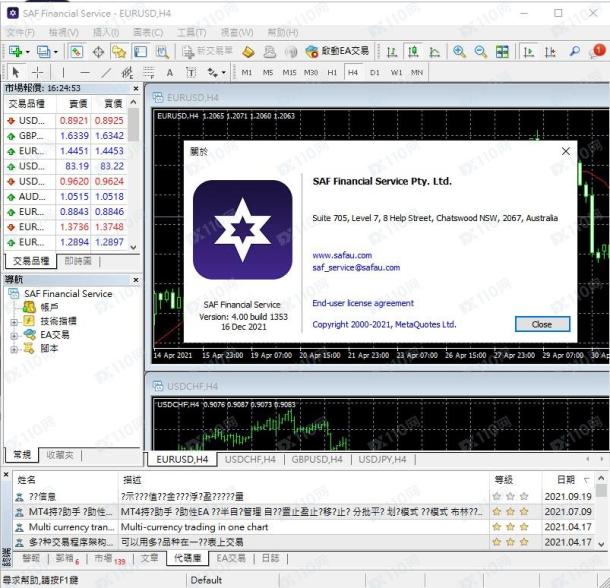This screenshot has width=610, height=588.
Task: Click the red notification icon
Action: point(599,51)
